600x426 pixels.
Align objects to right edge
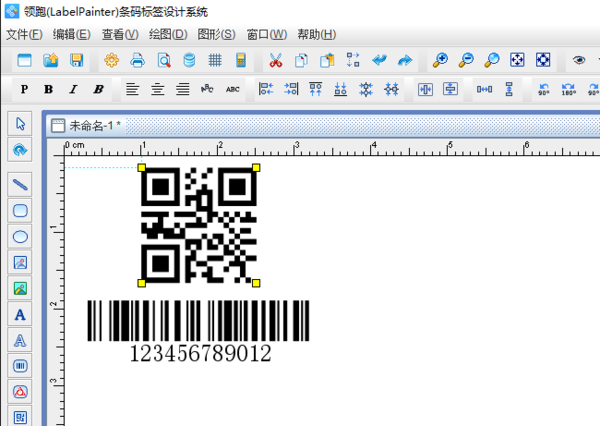pos(291,89)
